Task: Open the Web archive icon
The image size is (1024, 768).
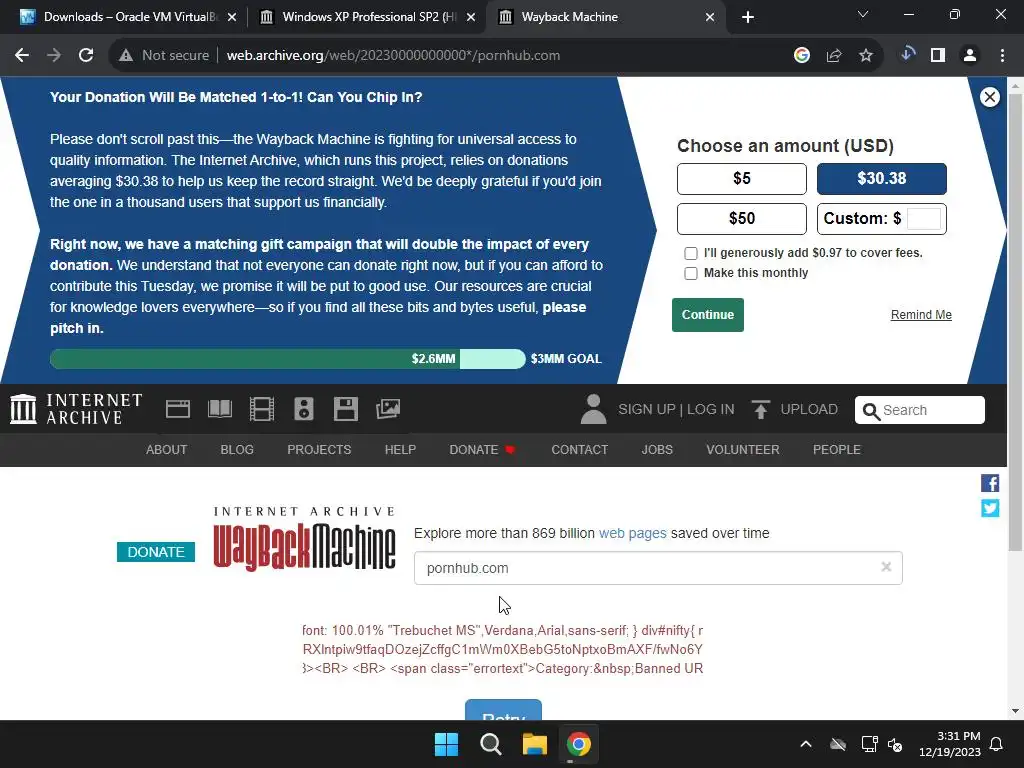Action: (x=178, y=409)
